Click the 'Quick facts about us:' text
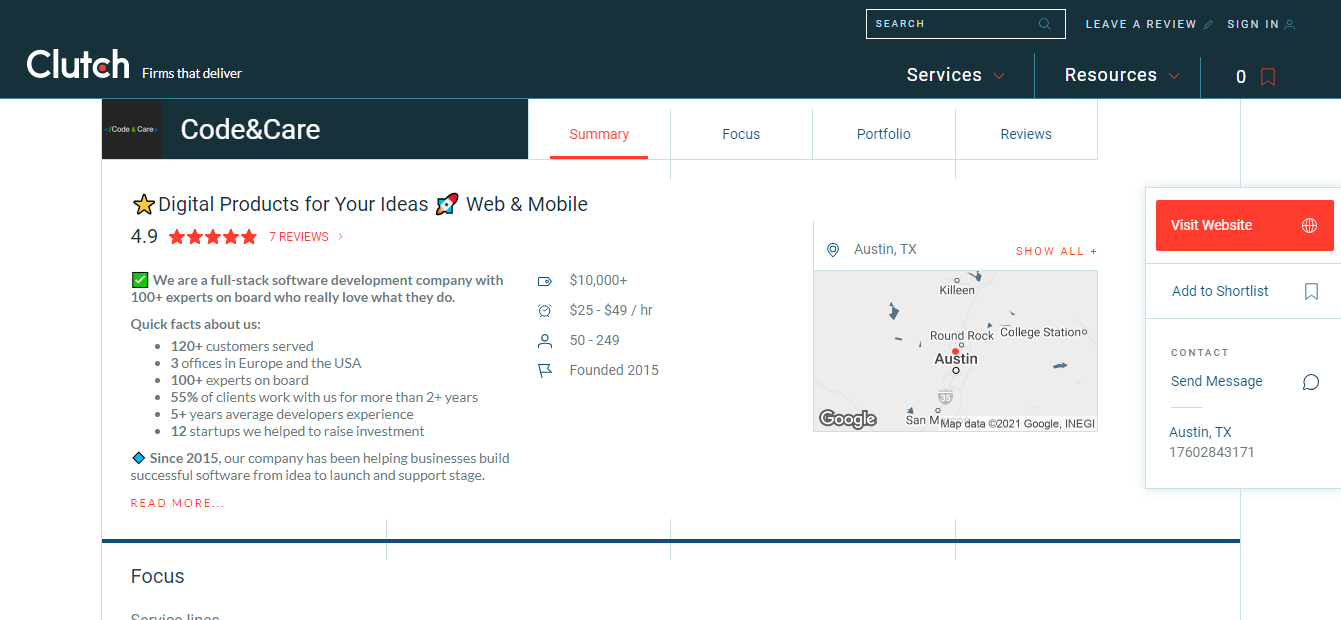The height and width of the screenshot is (620, 1341). [x=196, y=324]
